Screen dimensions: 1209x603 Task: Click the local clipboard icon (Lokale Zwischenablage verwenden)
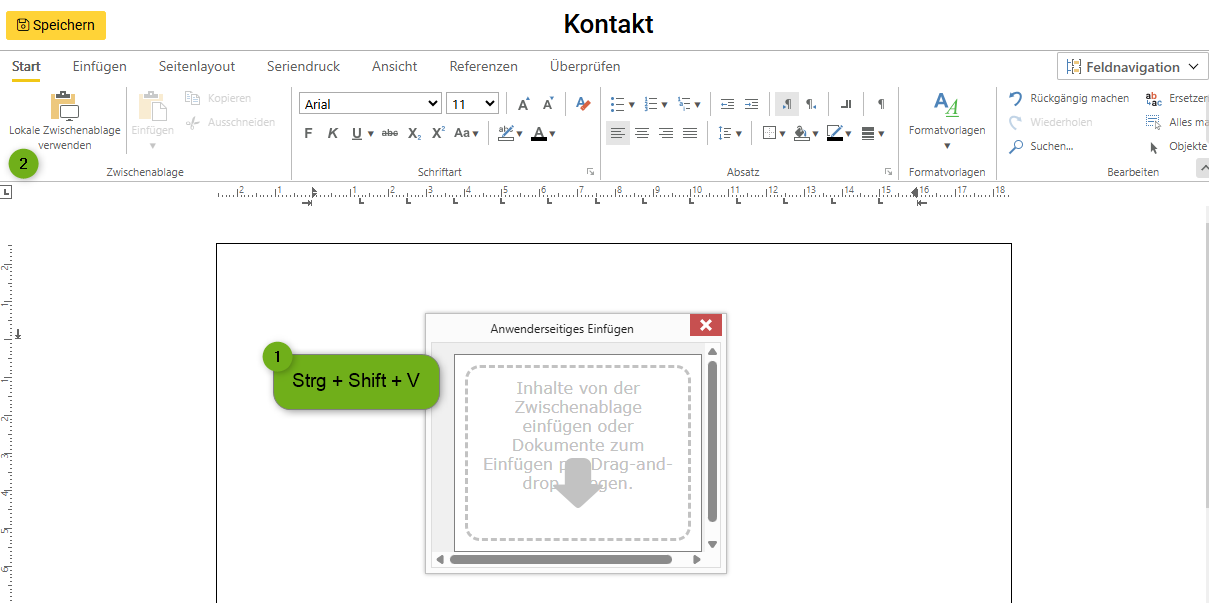(64, 106)
